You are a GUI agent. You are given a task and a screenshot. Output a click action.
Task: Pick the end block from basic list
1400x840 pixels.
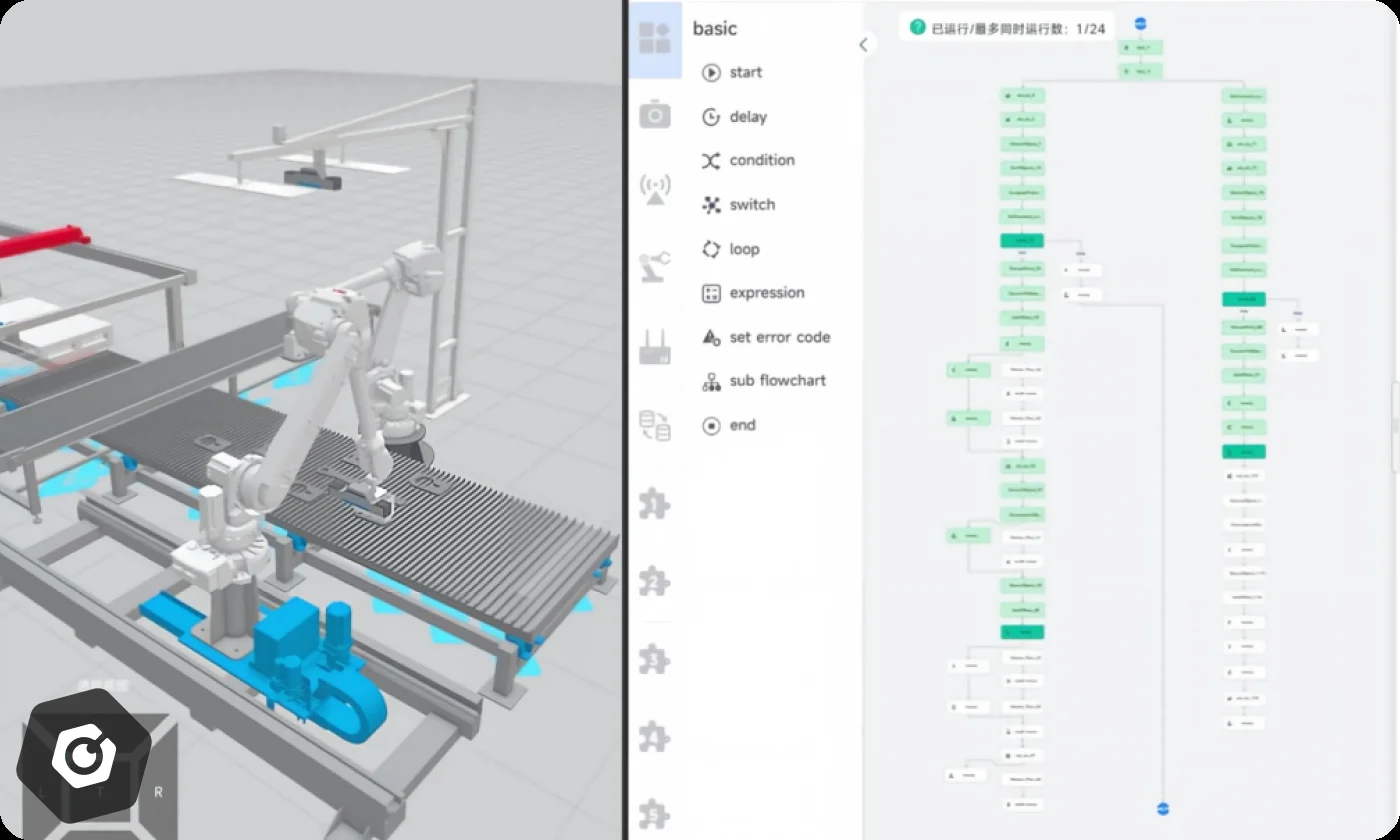(x=729, y=425)
